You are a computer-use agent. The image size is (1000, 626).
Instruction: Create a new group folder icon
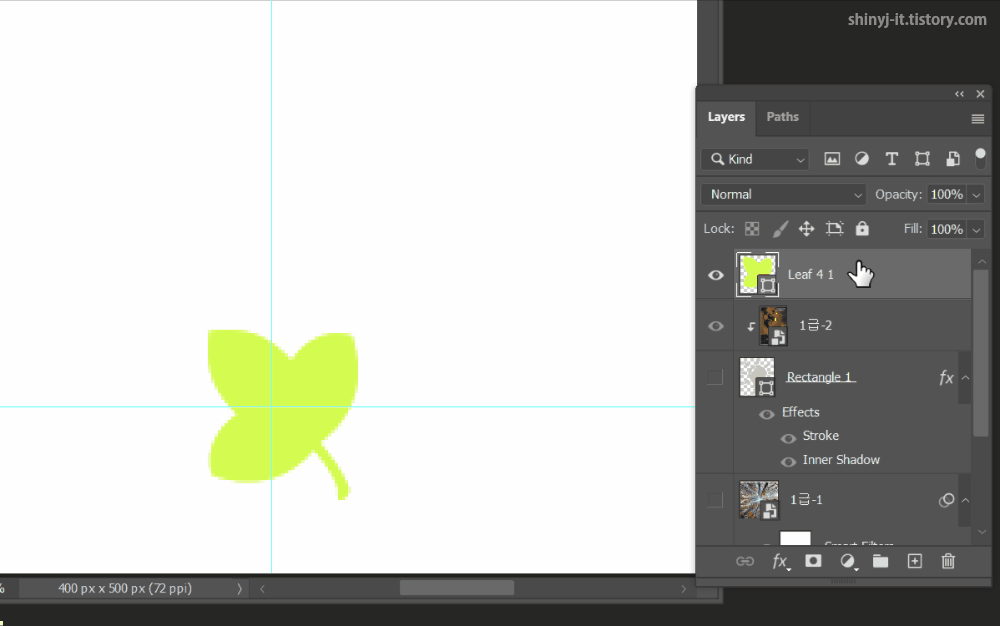pyautogui.click(x=881, y=561)
